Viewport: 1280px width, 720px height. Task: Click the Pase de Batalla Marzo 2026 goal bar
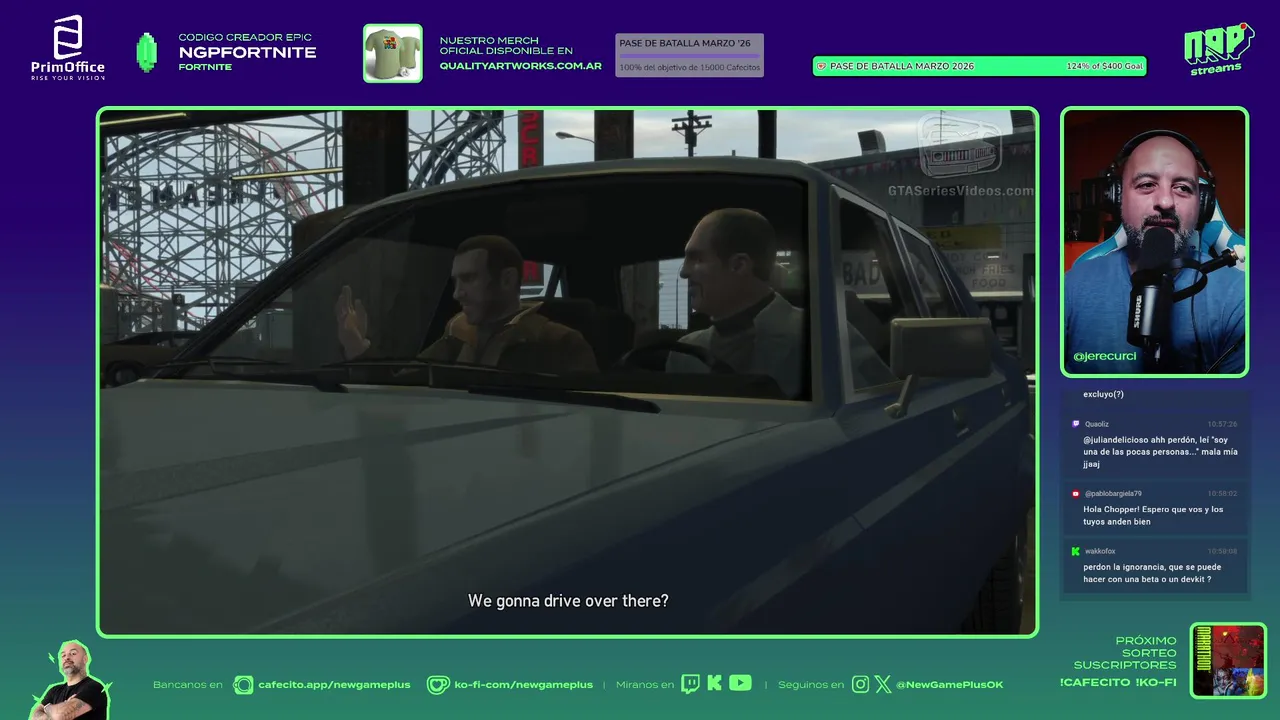tap(980, 66)
